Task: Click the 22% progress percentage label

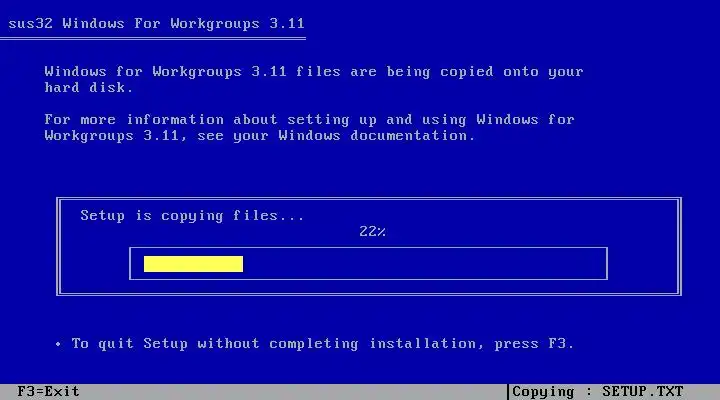Action: [372, 231]
